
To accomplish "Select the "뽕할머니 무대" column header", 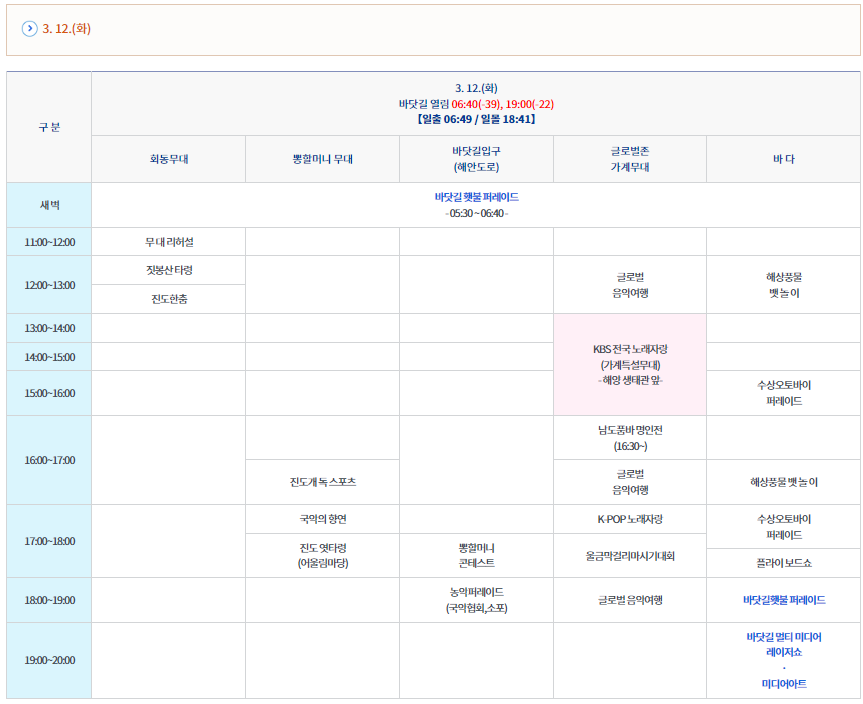I will [323, 159].
